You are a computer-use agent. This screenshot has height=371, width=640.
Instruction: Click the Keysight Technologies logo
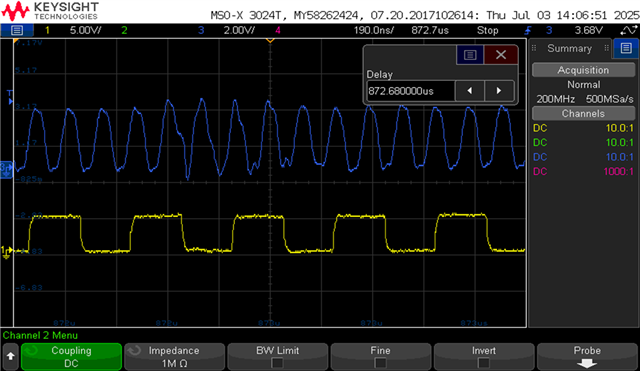pyautogui.click(x=51, y=11)
